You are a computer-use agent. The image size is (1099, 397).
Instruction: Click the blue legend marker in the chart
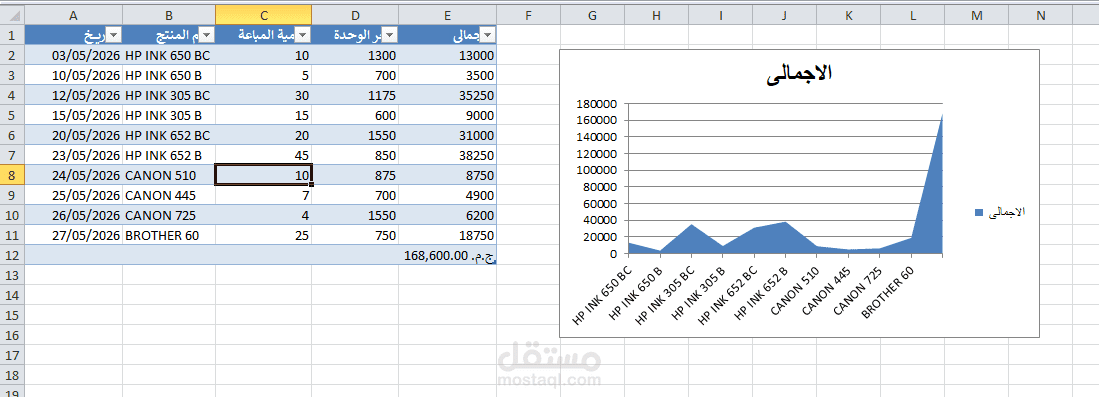(979, 212)
